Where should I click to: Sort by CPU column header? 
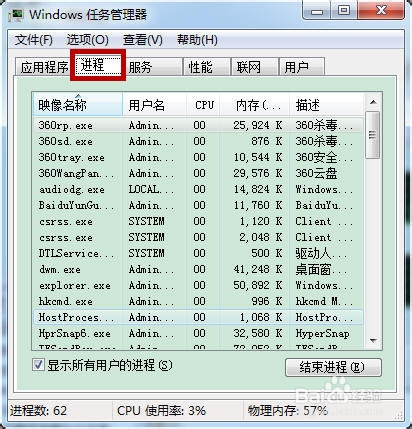203,105
